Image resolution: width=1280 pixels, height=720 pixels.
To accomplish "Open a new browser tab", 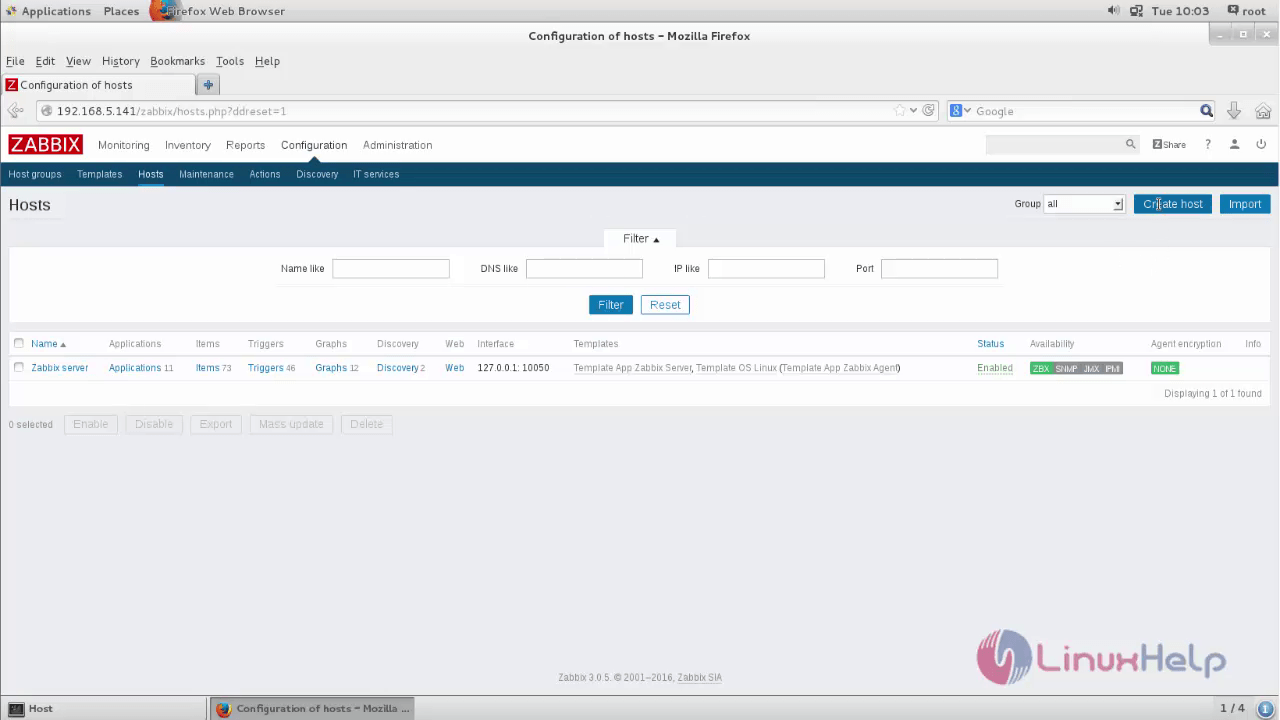I will pos(208,85).
